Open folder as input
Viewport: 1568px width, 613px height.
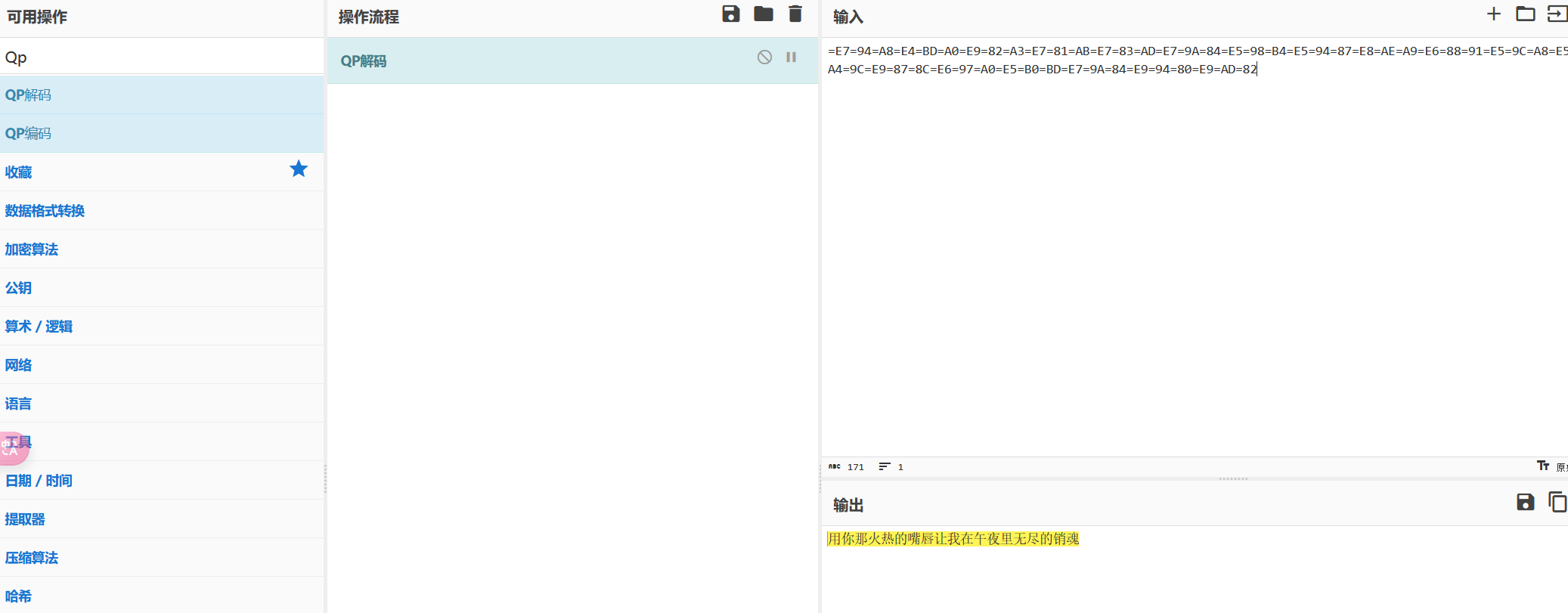click(x=1525, y=14)
